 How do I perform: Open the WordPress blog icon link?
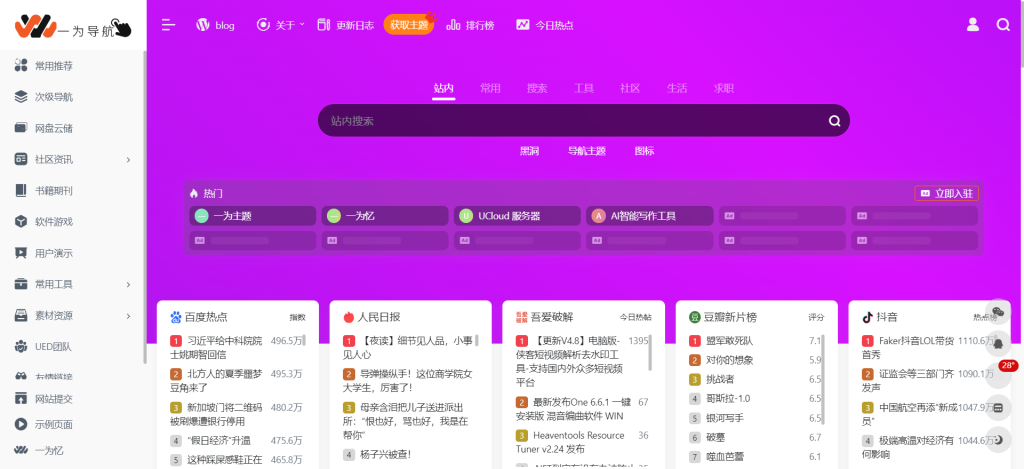click(x=203, y=25)
